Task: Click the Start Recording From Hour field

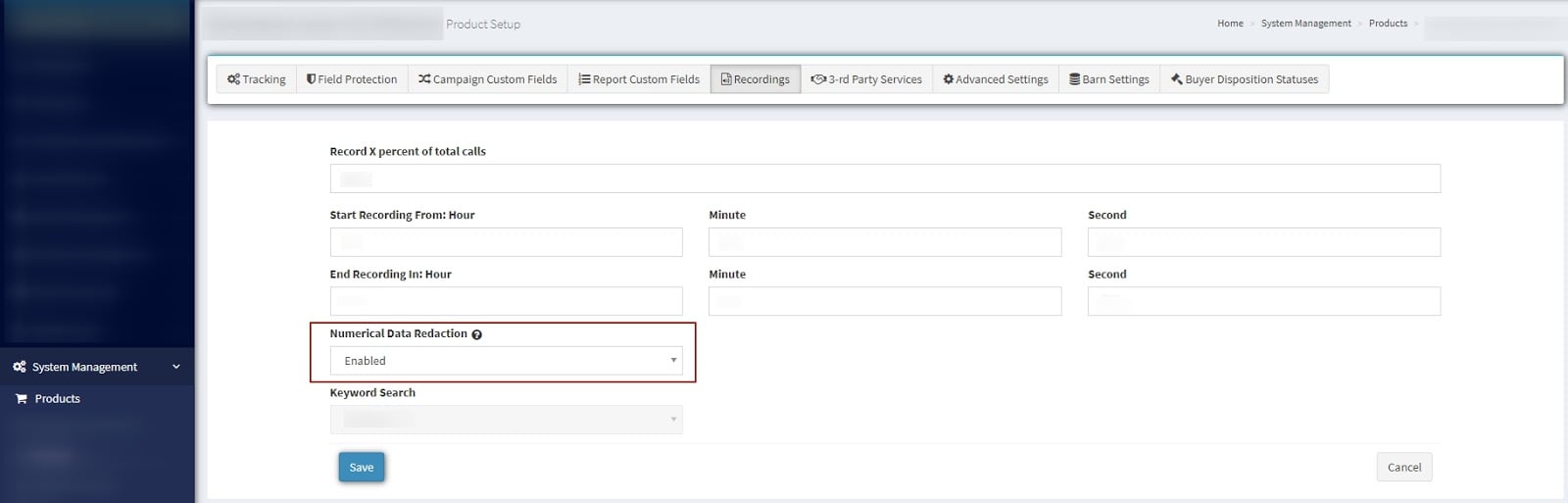Action: 506,242
